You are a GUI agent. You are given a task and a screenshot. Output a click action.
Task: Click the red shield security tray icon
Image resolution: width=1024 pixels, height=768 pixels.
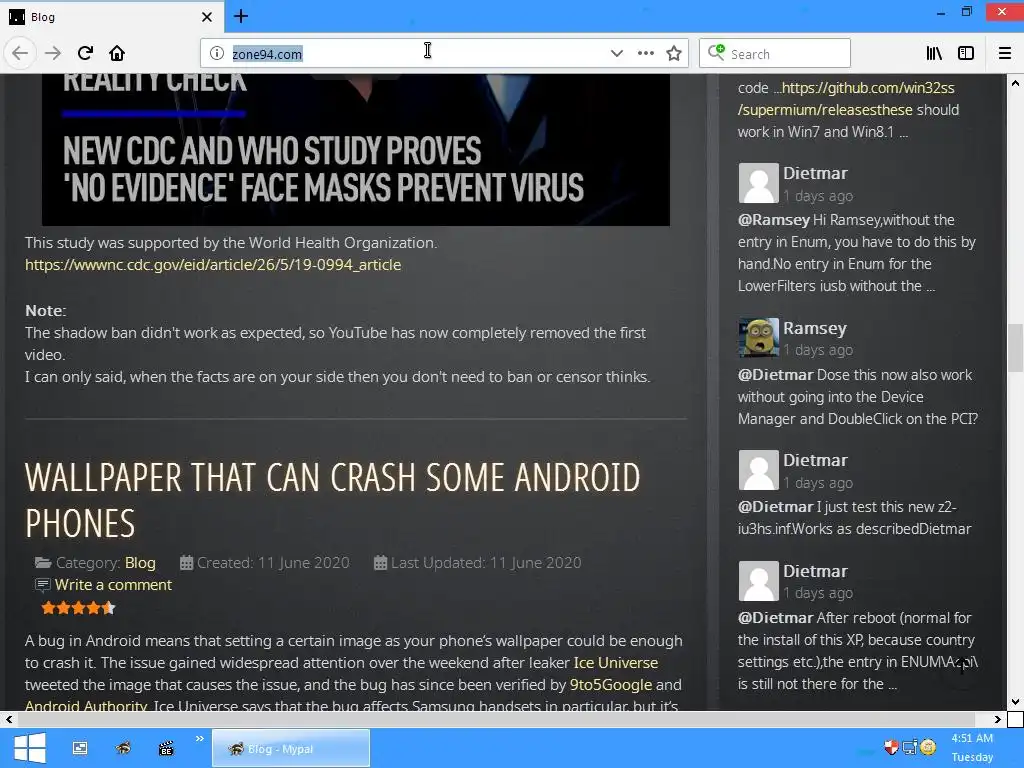(x=891, y=746)
